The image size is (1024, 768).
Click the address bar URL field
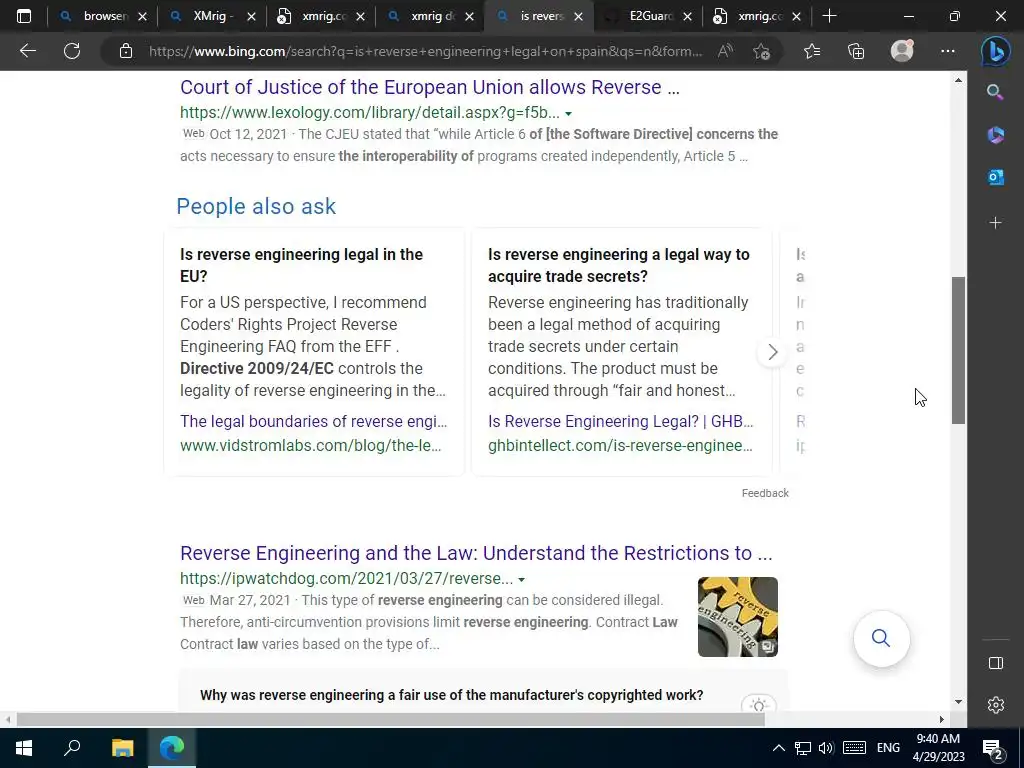tap(425, 51)
